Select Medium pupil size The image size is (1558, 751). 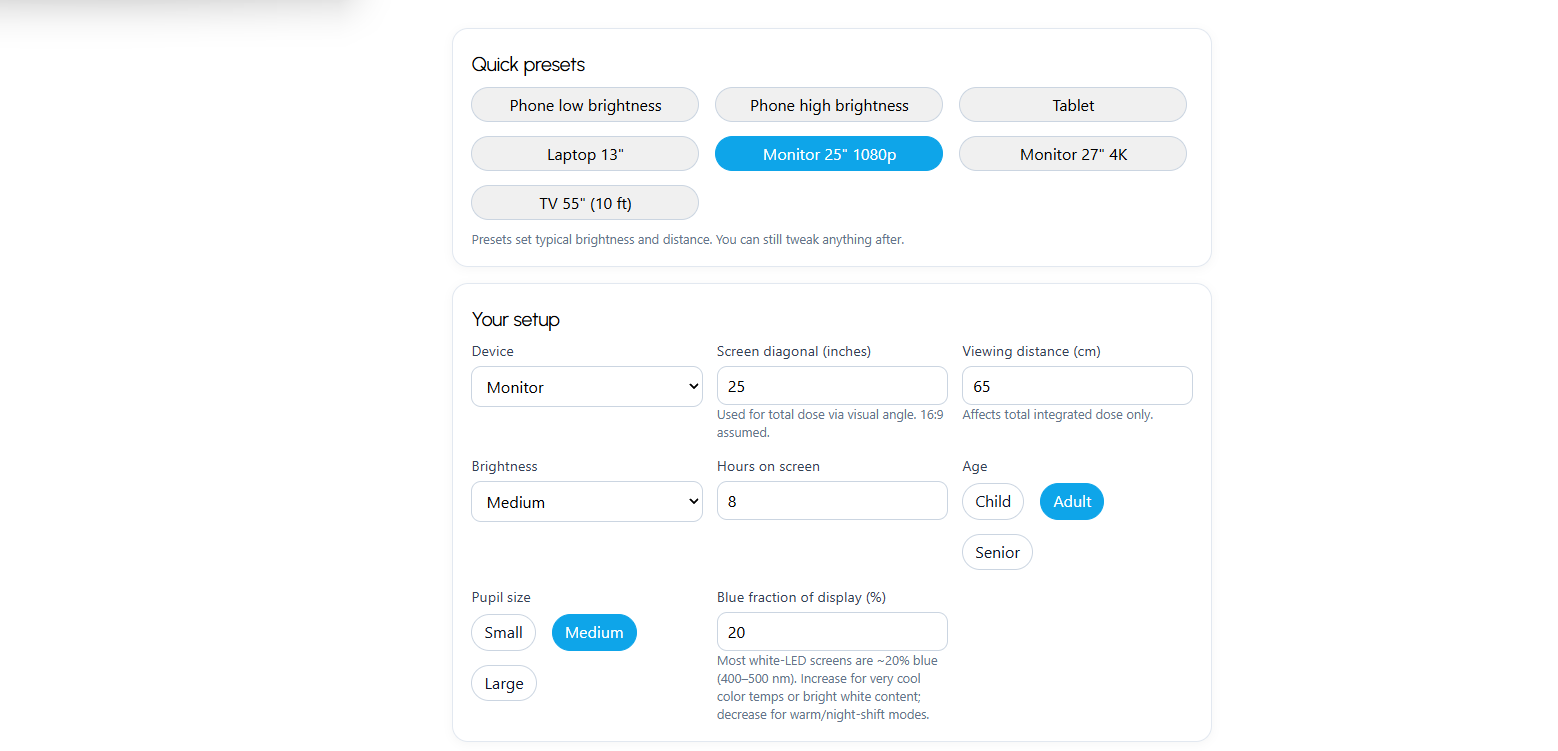pos(594,632)
